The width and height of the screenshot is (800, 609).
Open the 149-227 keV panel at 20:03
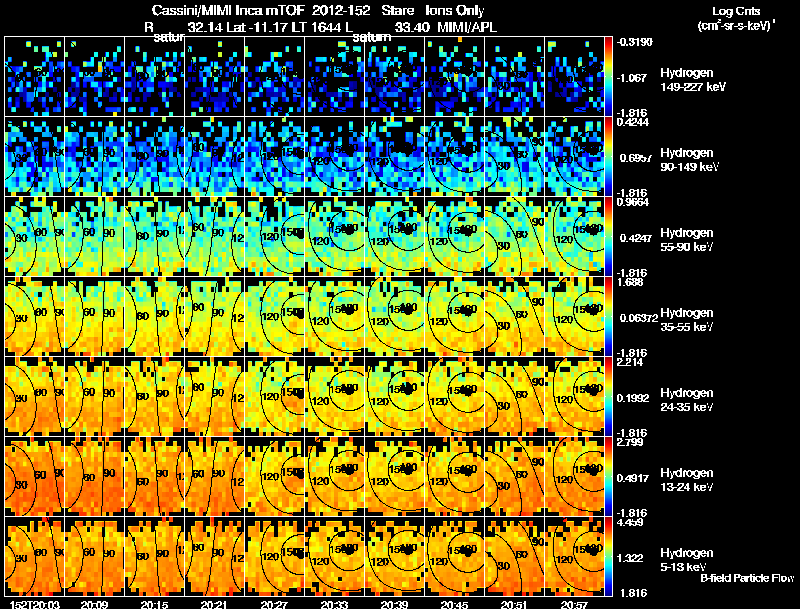pyautogui.click(x=35, y=77)
